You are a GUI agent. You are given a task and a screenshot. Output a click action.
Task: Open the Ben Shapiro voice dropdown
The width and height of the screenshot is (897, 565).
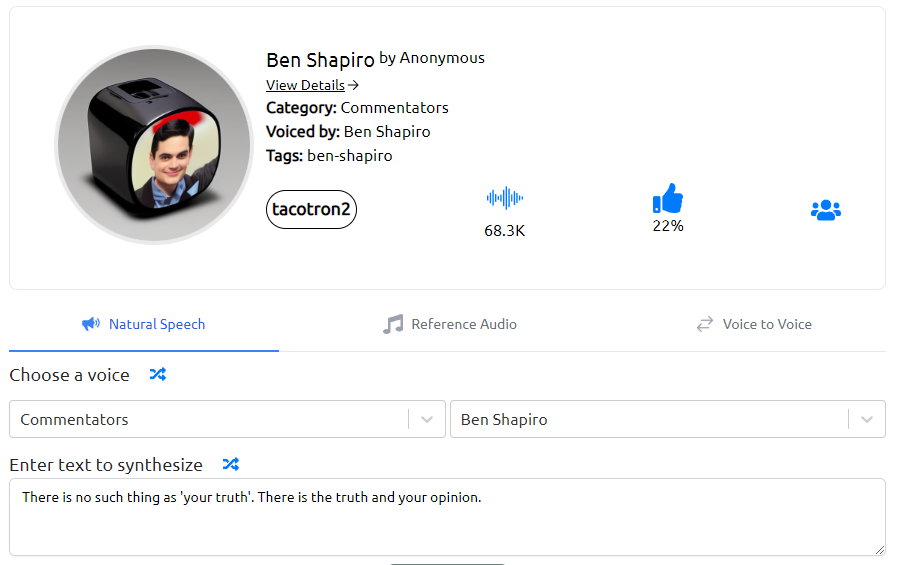point(668,419)
